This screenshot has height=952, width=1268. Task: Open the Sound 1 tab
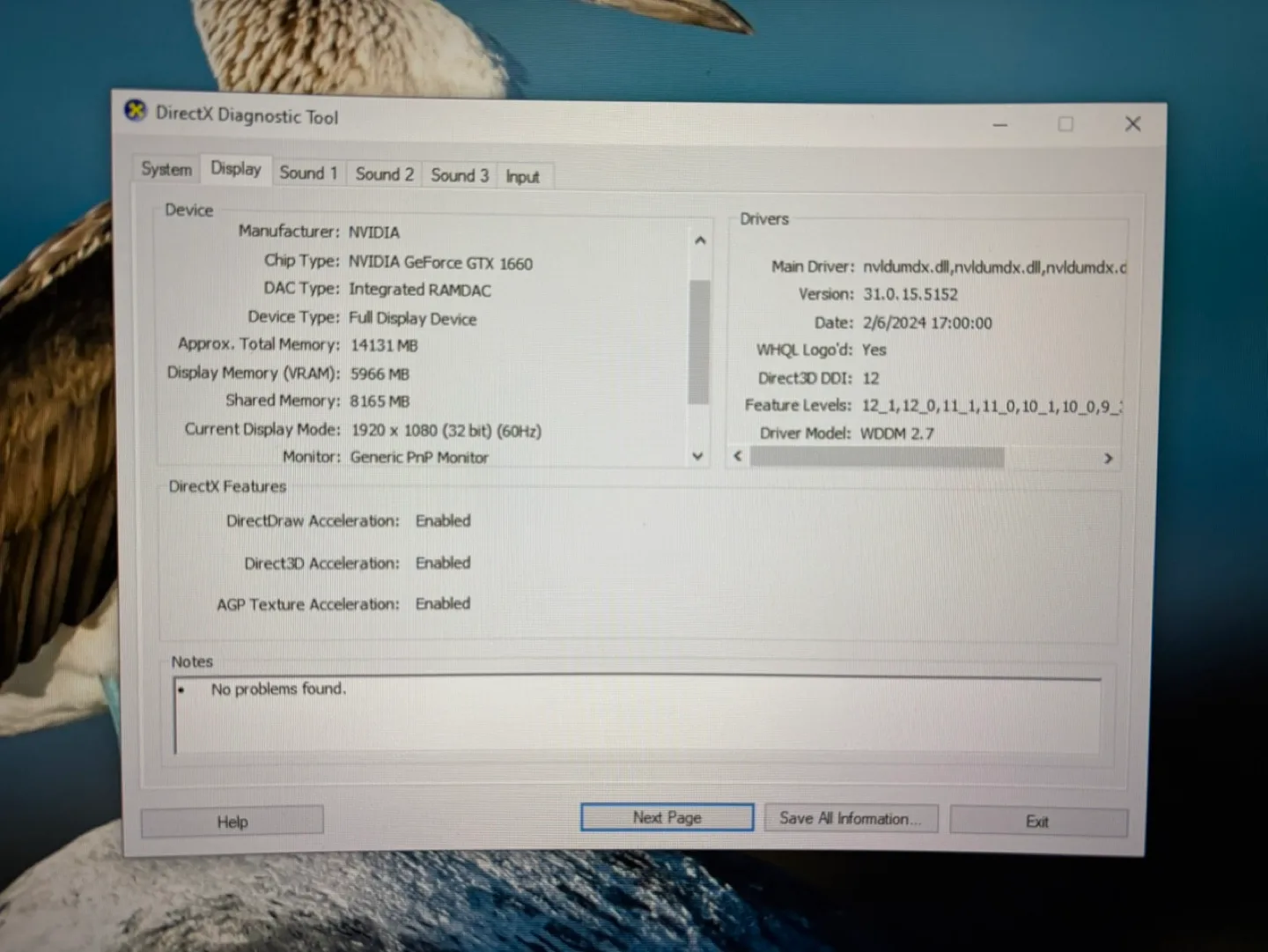307,173
